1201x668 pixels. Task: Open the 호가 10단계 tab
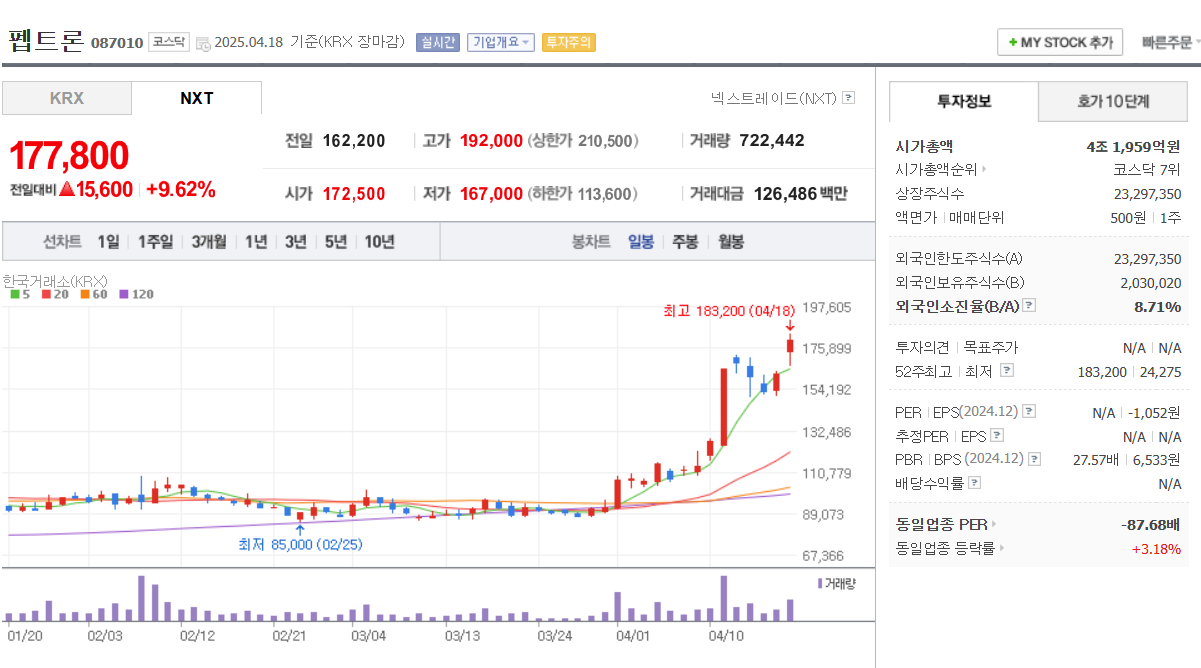click(x=1112, y=101)
